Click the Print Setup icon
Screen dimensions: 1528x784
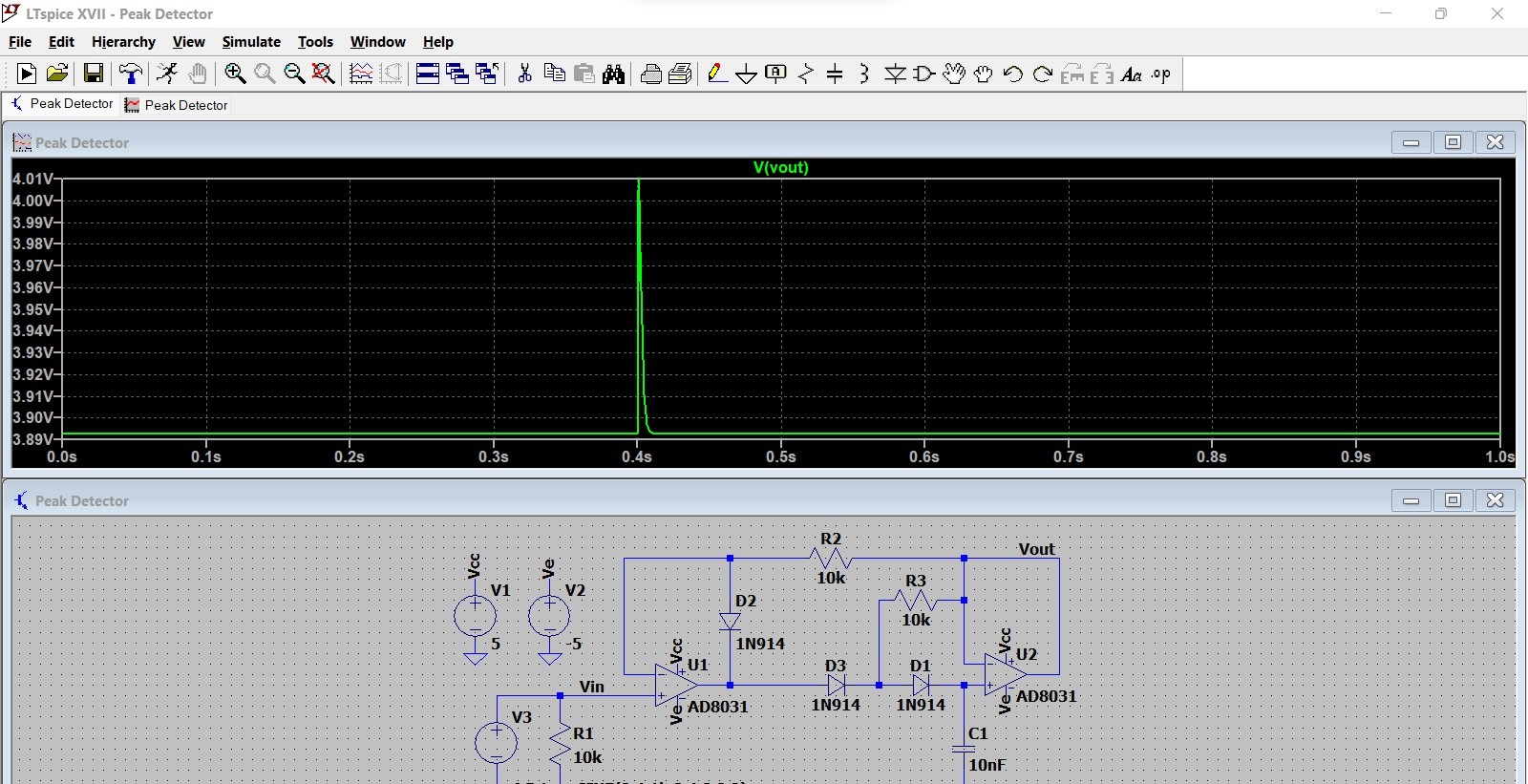click(x=651, y=74)
